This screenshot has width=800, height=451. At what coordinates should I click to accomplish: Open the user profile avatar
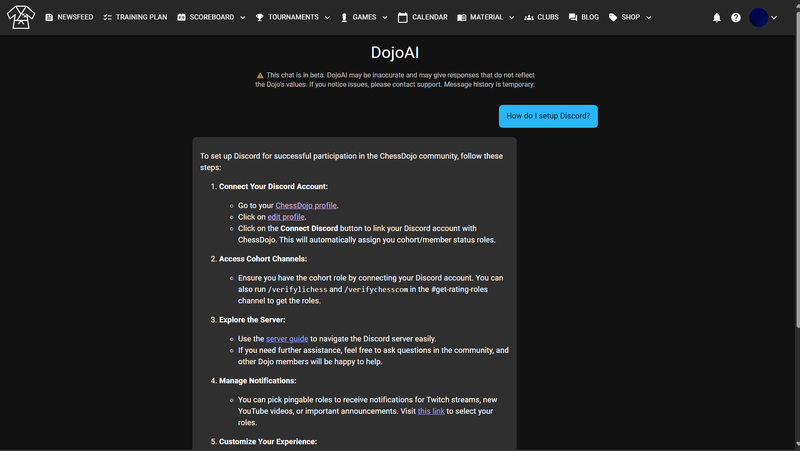(x=759, y=18)
